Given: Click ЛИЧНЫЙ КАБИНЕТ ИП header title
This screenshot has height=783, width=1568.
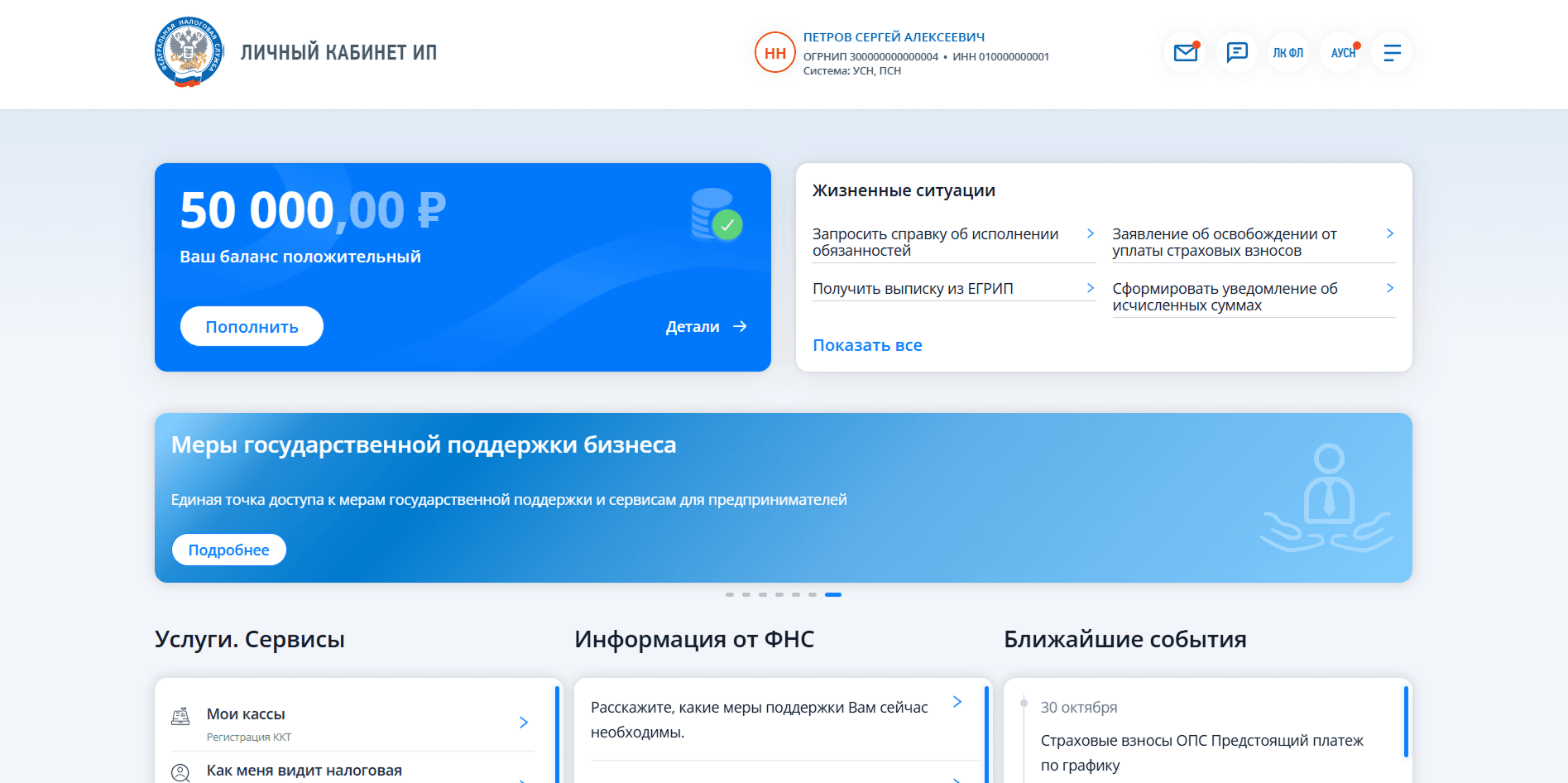Looking at the screenshot, I should pyautogui.click(x=338, y=52).
